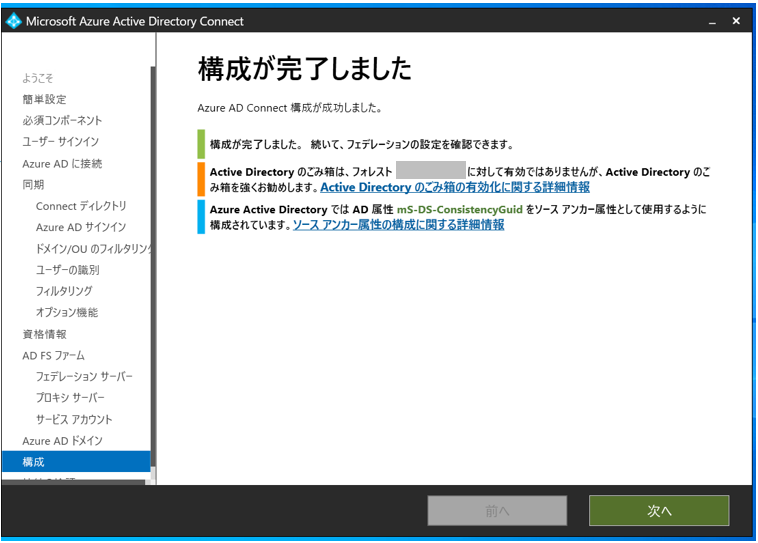Select Azure AD サインイン sub-step
Viewport: 758px width, 543px height.
tap(81, 227)
